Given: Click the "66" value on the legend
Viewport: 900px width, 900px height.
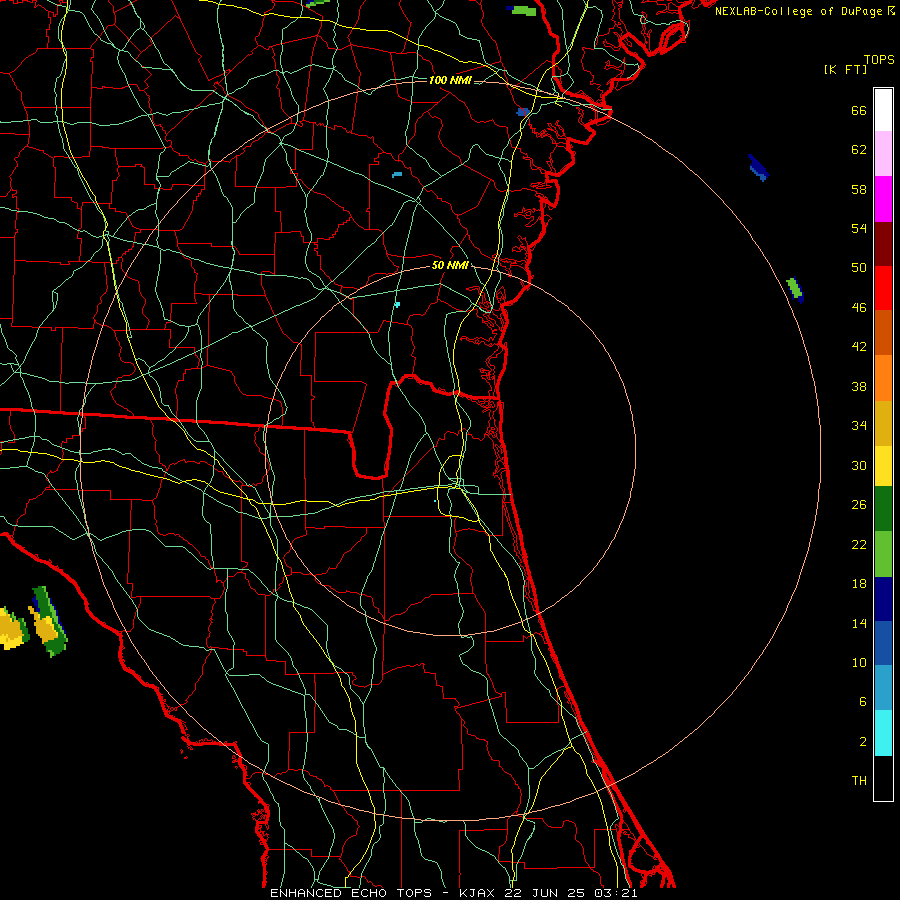Looking at the screenshot, I should 859,111.
